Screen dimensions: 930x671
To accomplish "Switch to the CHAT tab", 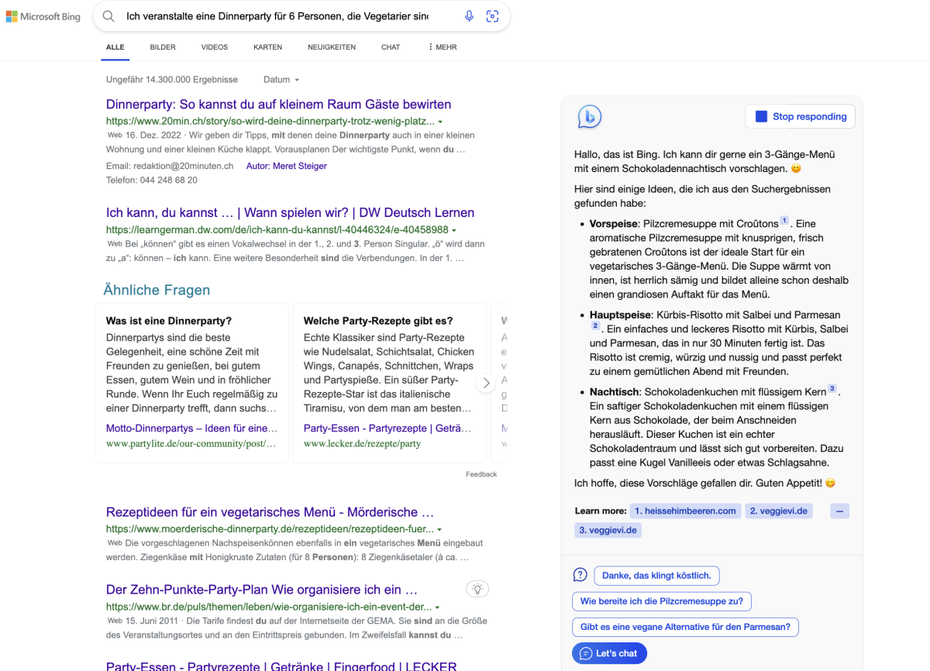I will point(390,47).
